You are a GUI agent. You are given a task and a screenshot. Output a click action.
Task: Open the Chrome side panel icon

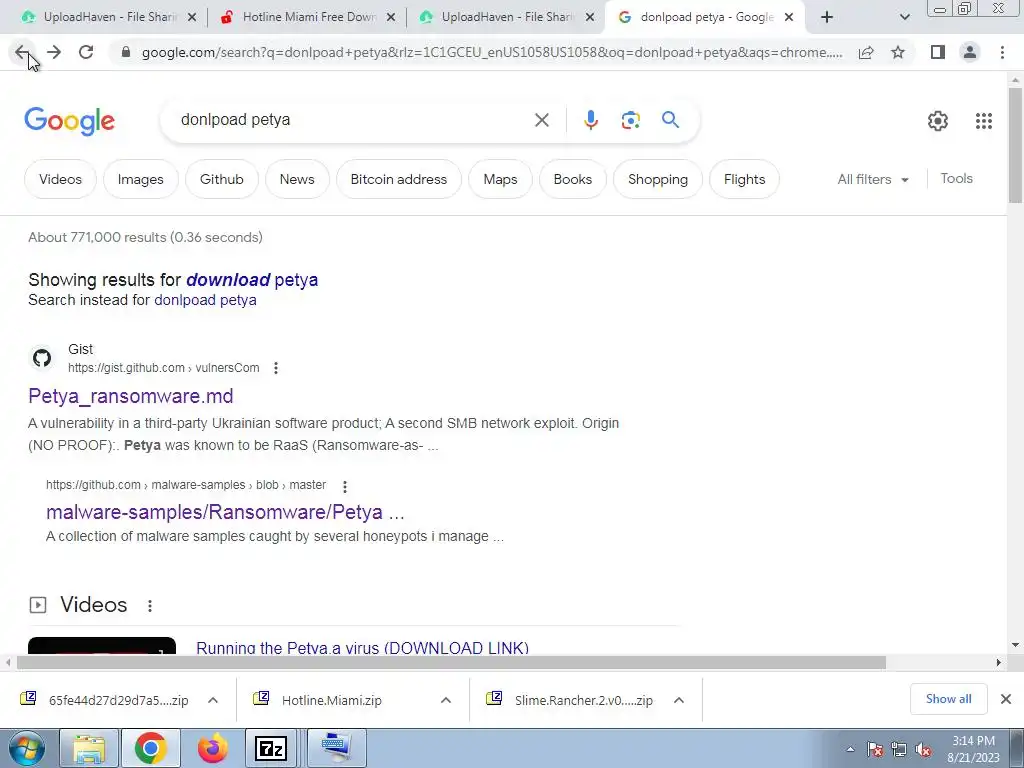tap(938, 52)
